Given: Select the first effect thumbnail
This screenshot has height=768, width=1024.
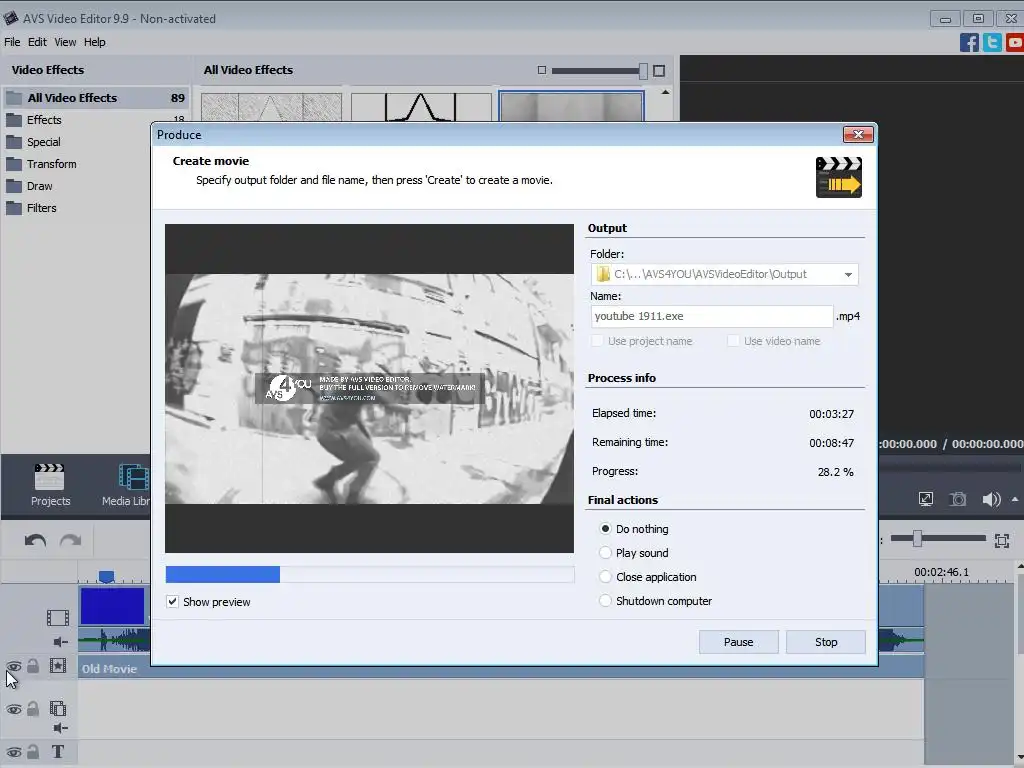Looking at the screenshot, I should point(271,107).
